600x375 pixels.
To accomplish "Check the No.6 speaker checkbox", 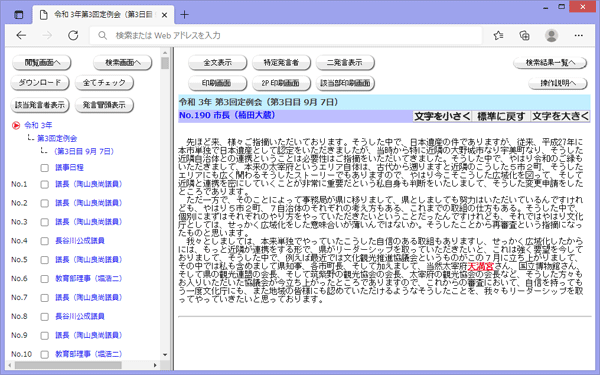I will click(x=45, y=279).
